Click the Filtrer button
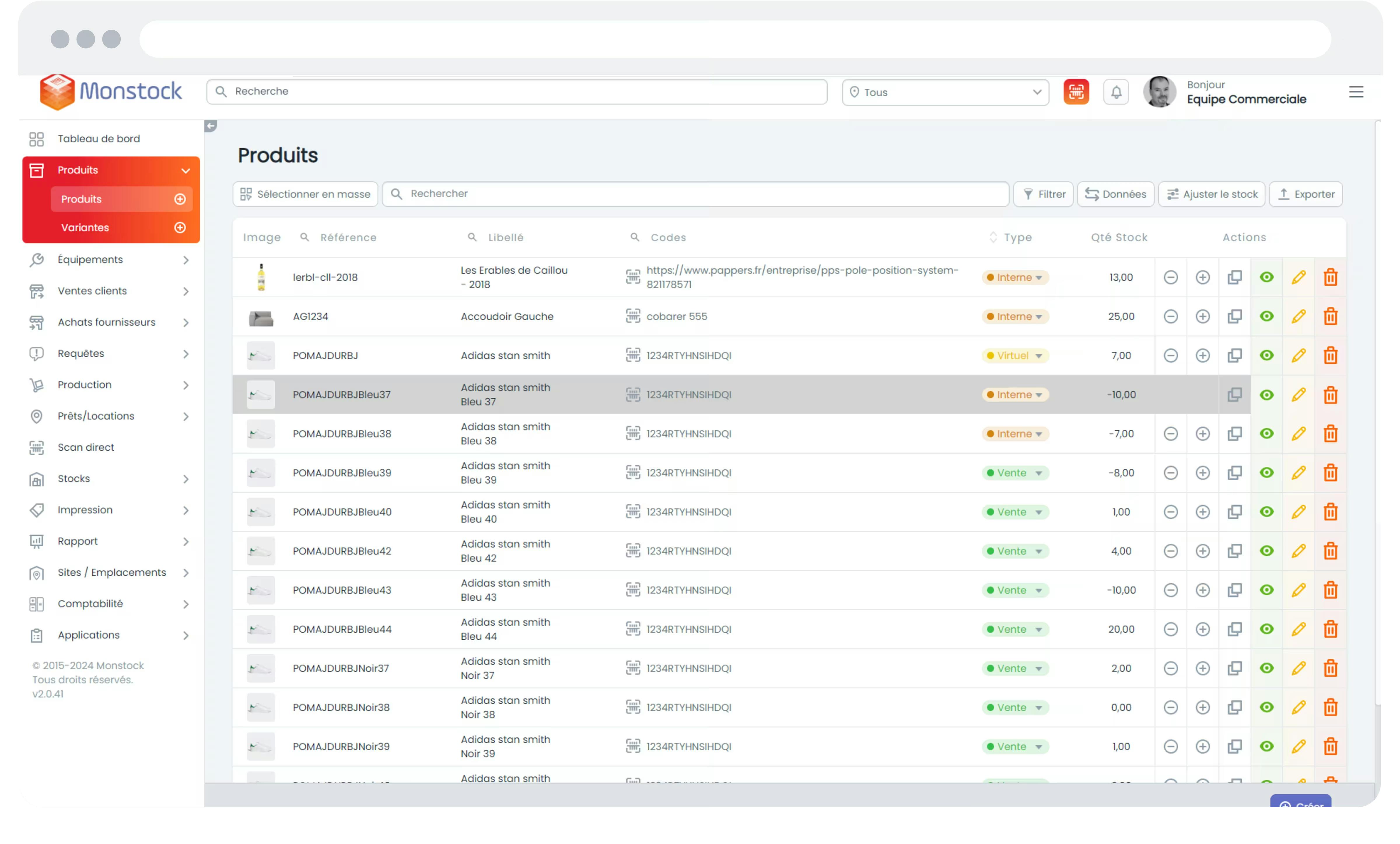The height and width of the screenshot is (844, 1400). click(x=1043, y=194)
